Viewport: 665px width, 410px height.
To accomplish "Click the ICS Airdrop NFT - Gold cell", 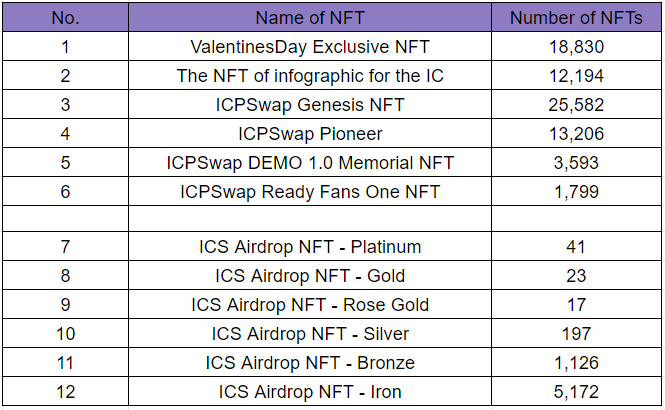I will (310, 276).
